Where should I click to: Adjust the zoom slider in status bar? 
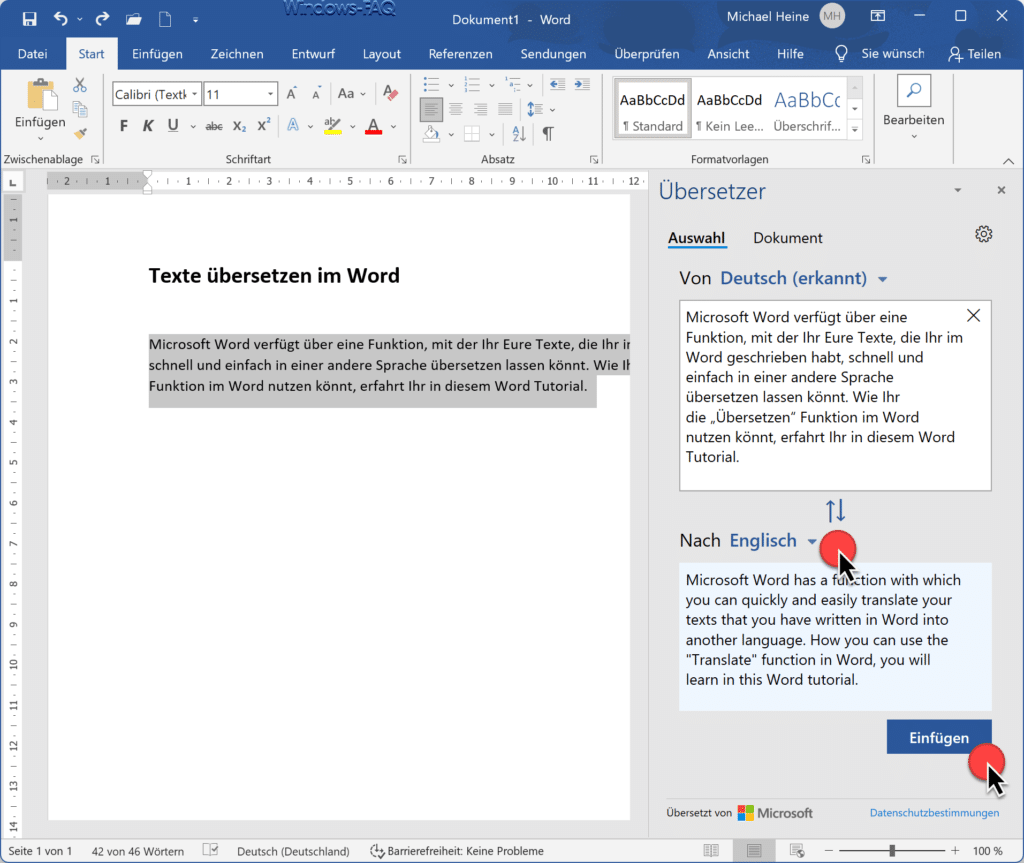892,851
